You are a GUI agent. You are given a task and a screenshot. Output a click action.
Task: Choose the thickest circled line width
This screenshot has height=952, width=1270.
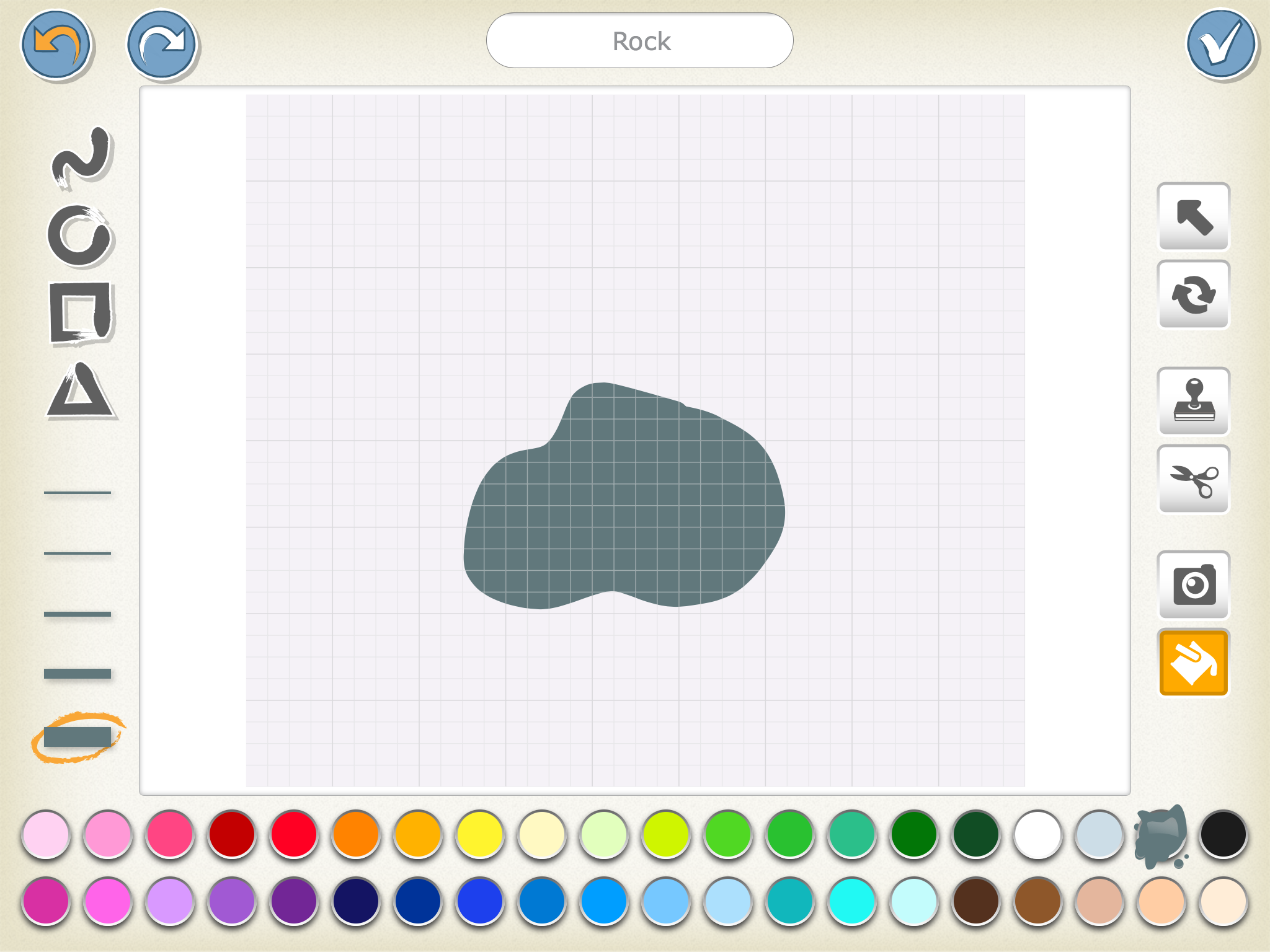pos(78,737)
